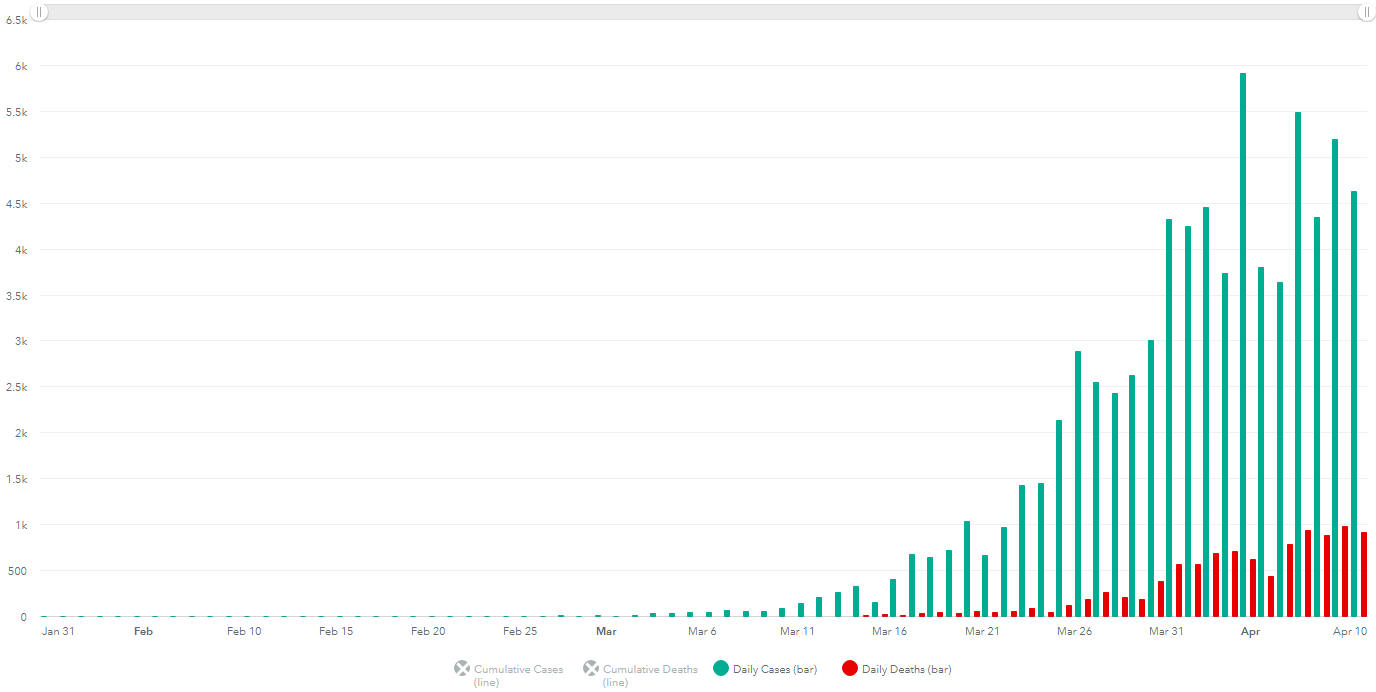
Task: Click the Mar 16 x-axis label
Action: pos(889,632)
